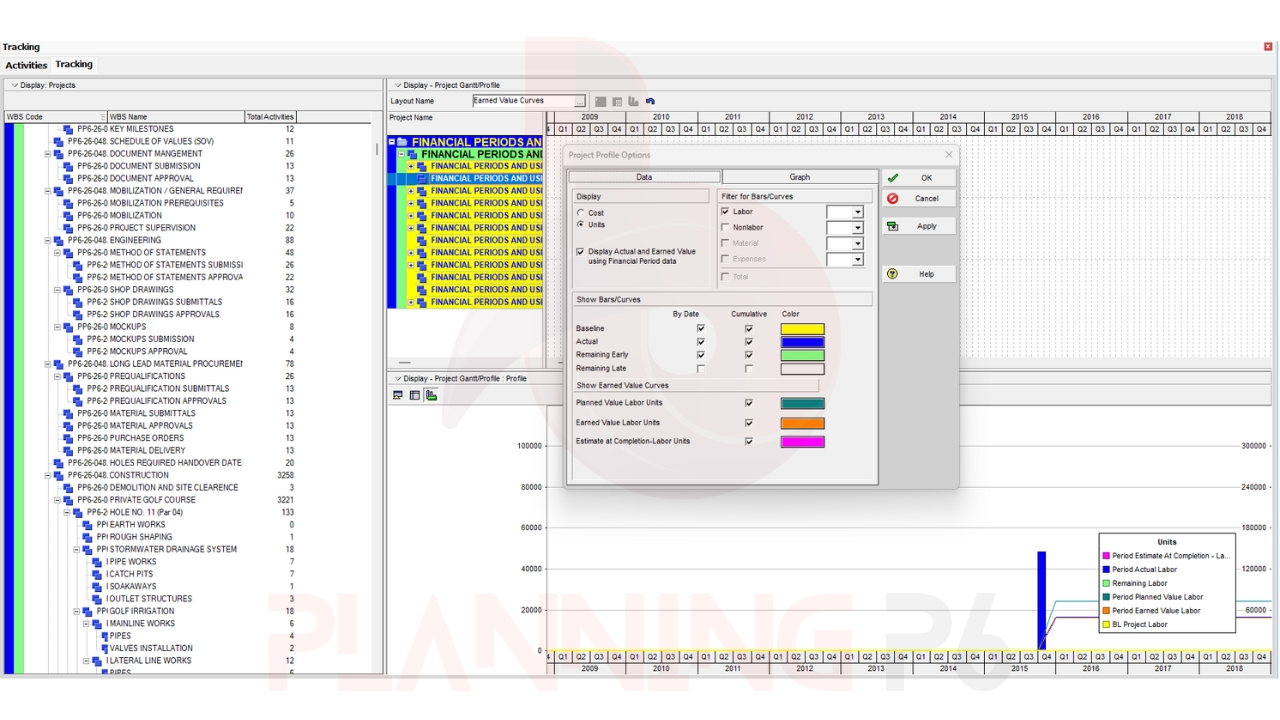Click the Apply button icon
Image resolution: width=1280 pixels, height=720 pixels.
point(893,226)
